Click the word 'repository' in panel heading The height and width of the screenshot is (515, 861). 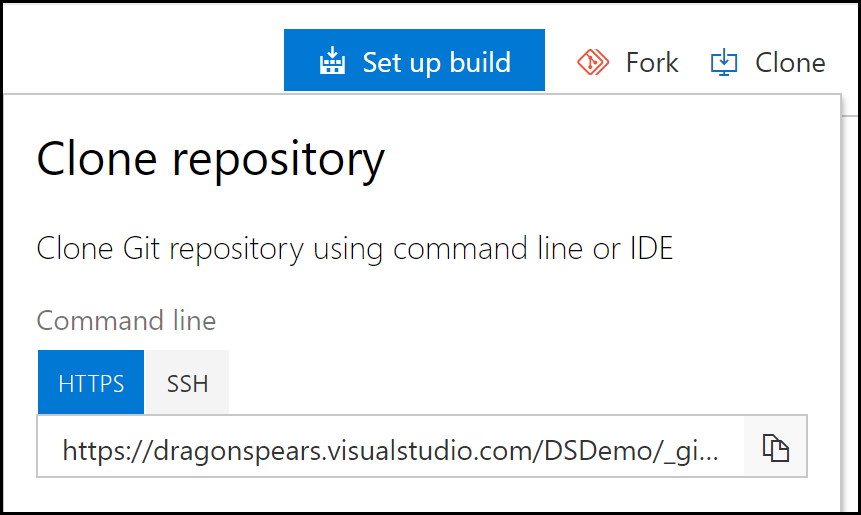[278, 159]
